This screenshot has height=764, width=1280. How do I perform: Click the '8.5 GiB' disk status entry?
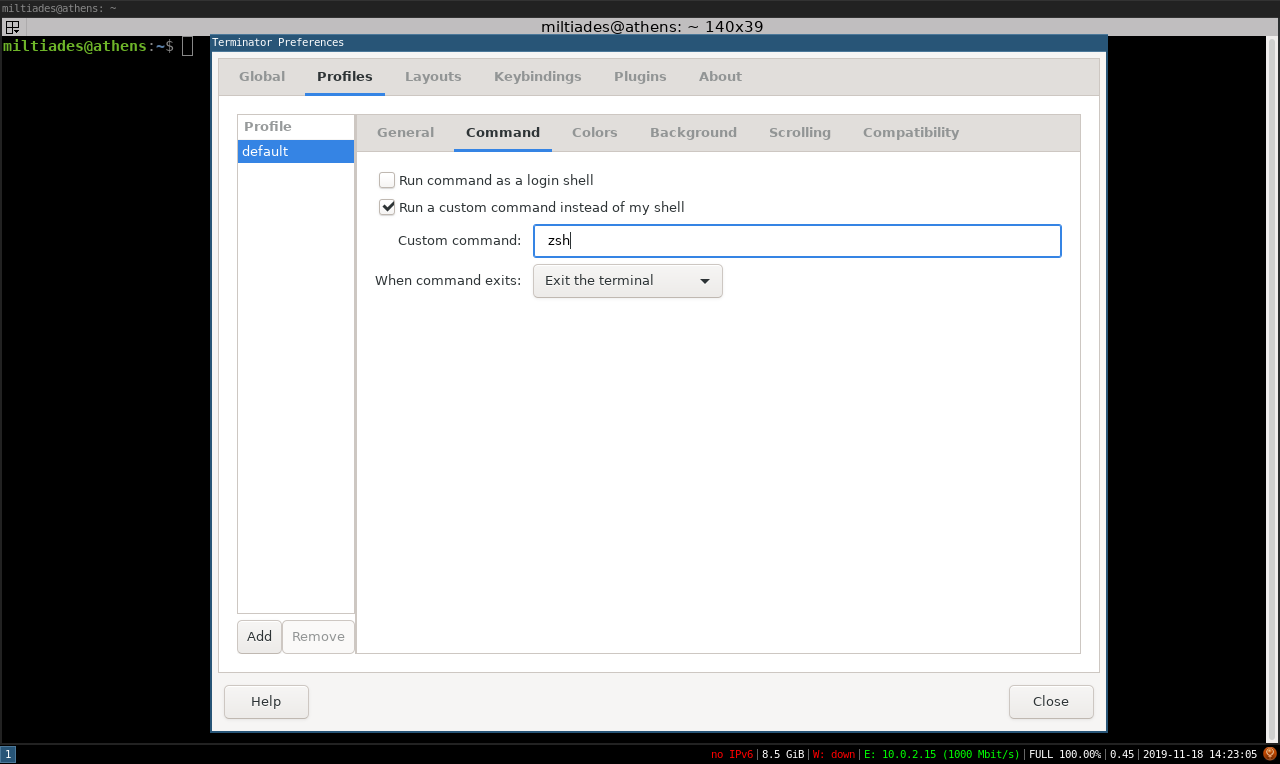click(783, 754)
